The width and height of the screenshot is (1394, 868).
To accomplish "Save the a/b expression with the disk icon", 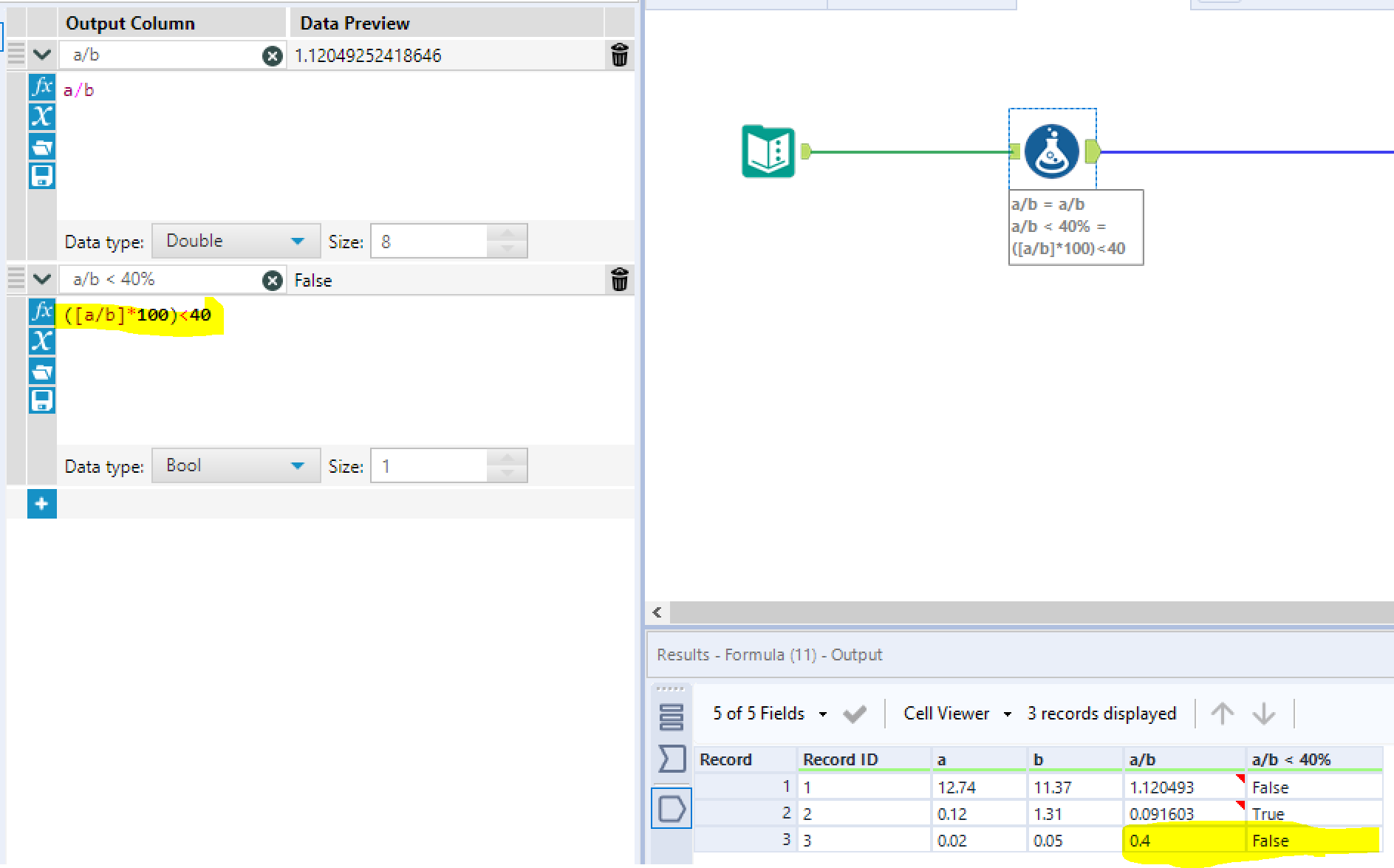I will click(42, 177).
